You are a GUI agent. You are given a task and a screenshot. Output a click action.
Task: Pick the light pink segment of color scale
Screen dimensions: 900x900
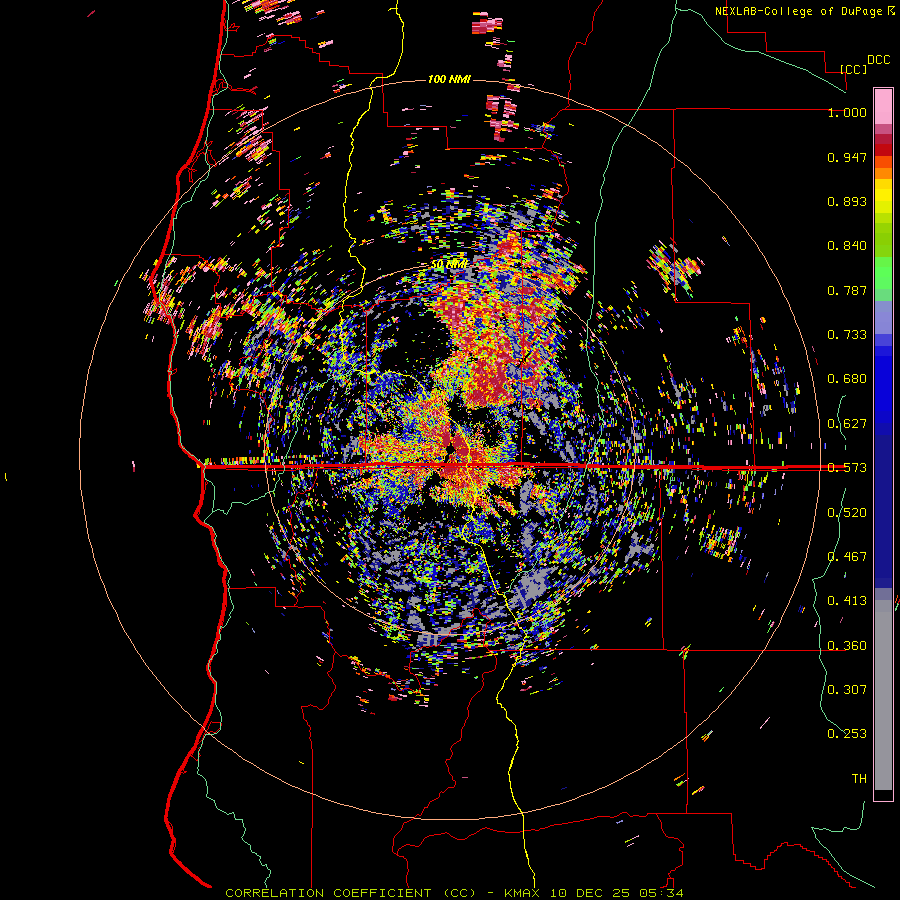(883, 107)
